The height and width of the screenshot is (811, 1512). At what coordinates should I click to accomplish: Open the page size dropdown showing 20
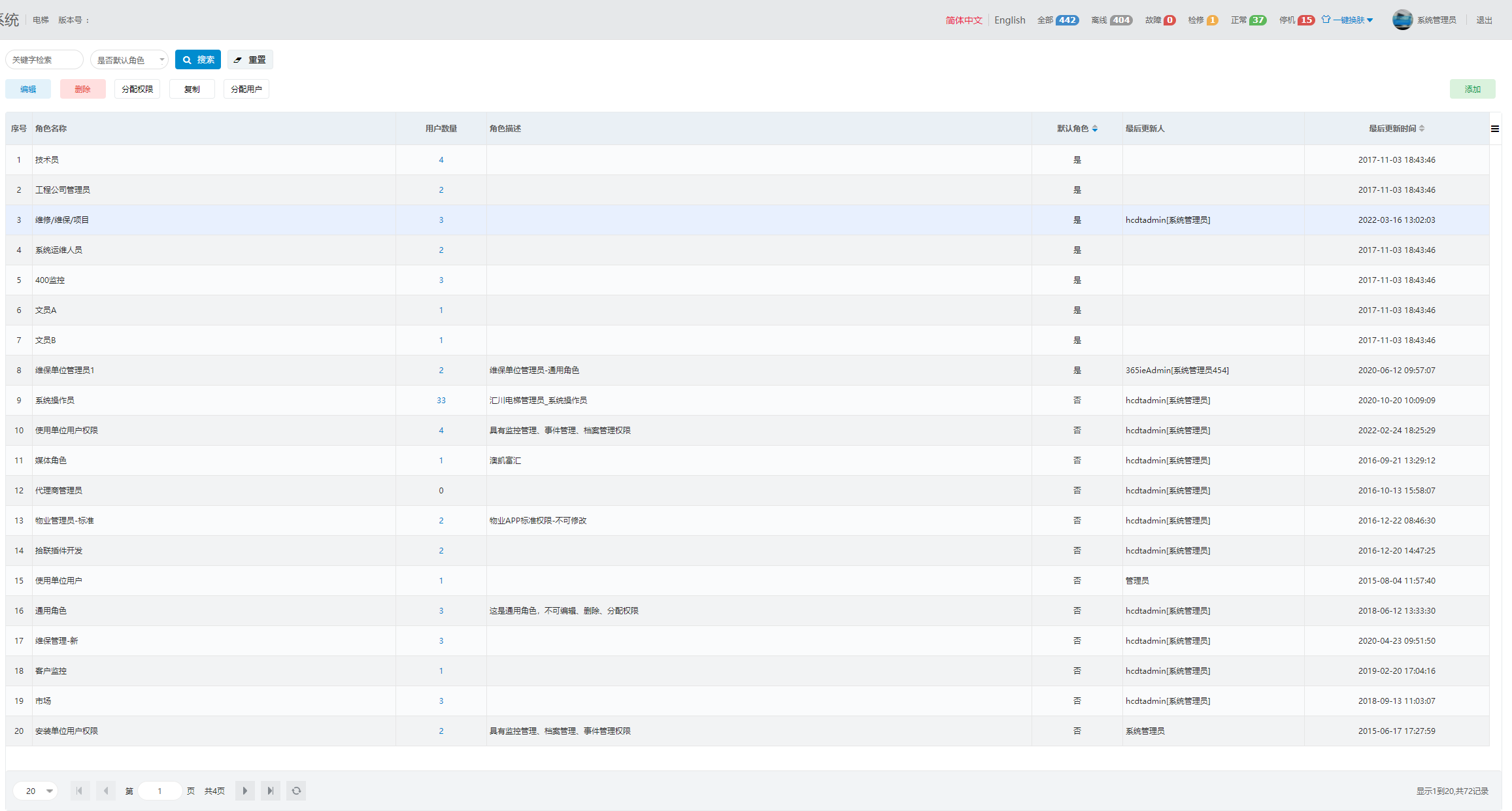[x=36, y=791]
